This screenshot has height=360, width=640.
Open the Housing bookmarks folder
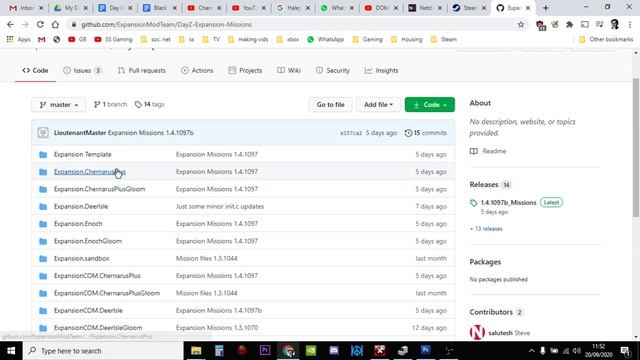[x=407, y=39]
